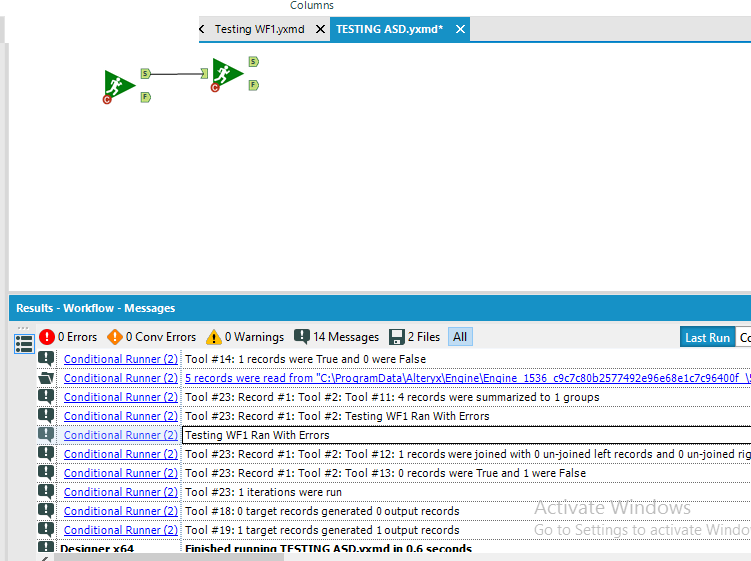Screen dimensions: 751x561
Task: Select 'Finished running TESTING ASD.yxmd' message
Action: click(329, 548)
